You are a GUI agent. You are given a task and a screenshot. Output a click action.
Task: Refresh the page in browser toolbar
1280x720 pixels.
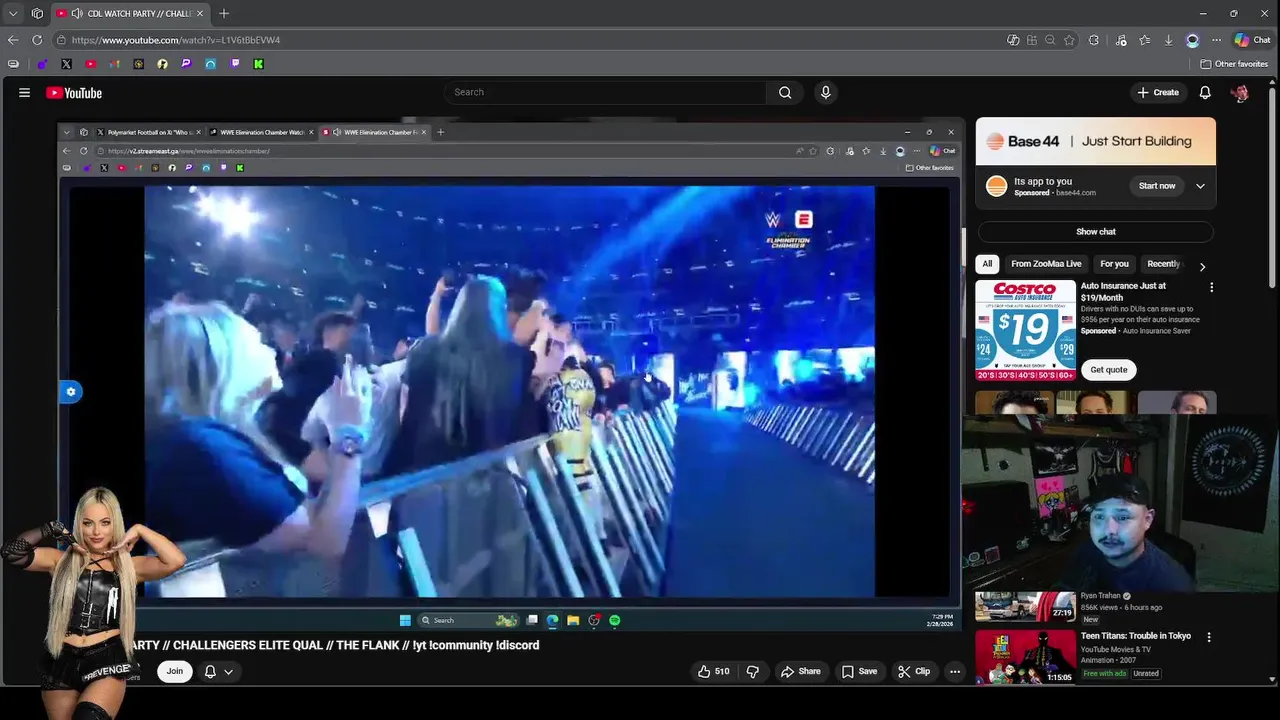pos(37,40)
